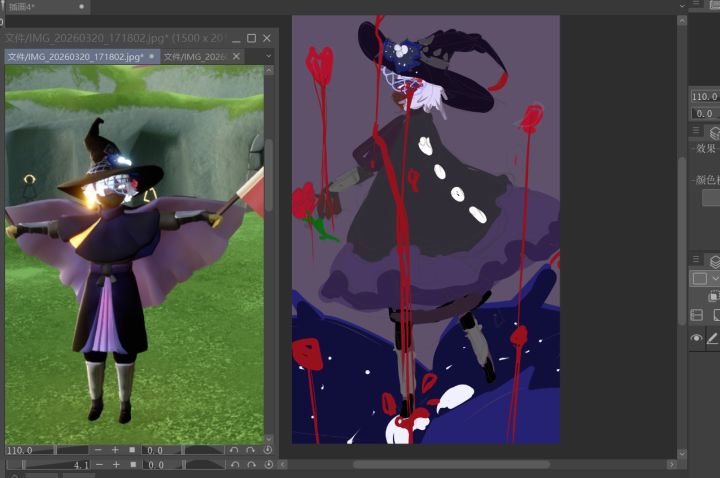Open the top-right palette menu icon

click(696, 4)
